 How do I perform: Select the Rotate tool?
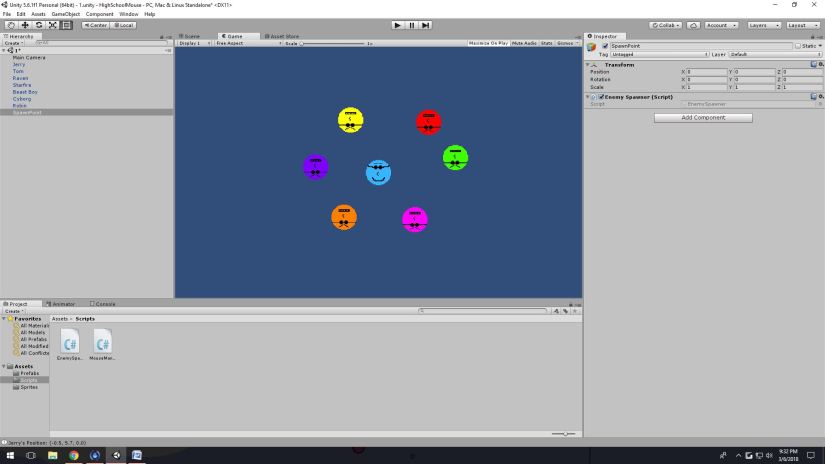38,25
